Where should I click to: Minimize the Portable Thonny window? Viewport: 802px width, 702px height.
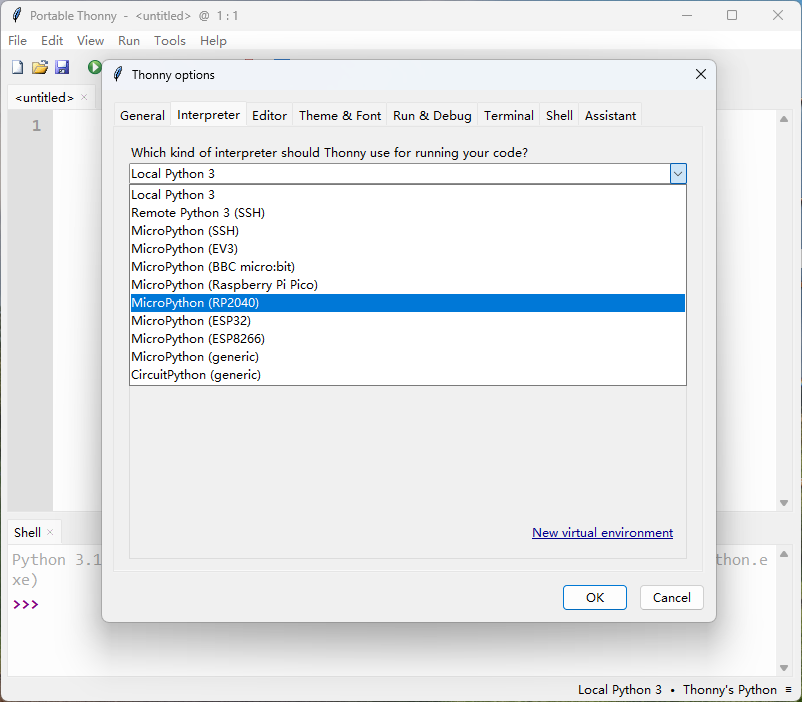687,15
